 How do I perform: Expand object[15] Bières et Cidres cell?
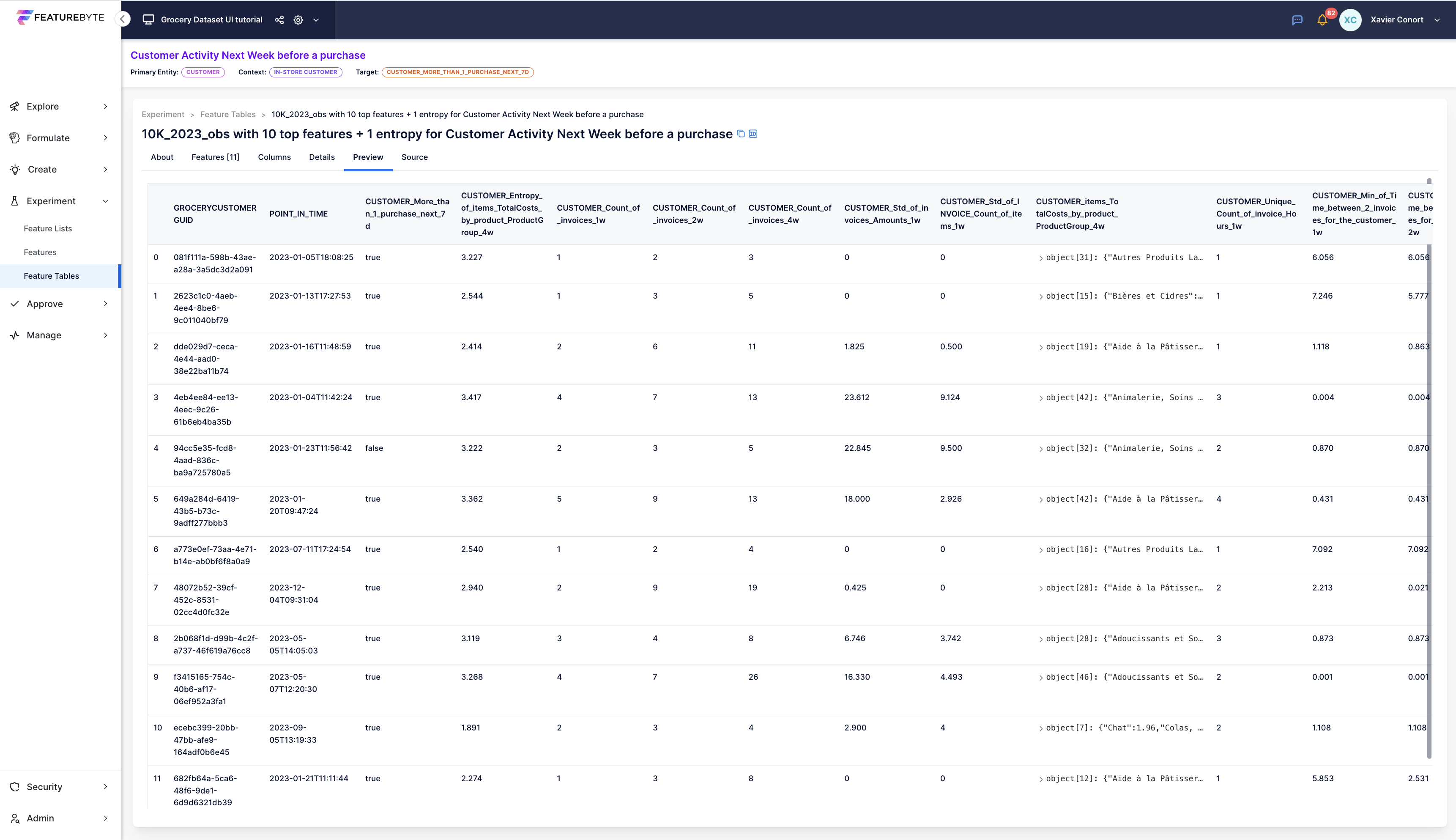pos(1041,296)
